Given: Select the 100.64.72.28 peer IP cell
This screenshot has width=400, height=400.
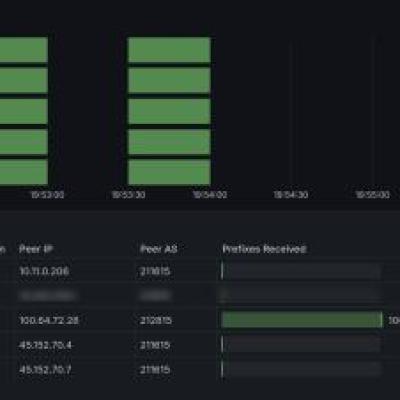Looking at the screenshot, I should (49, 320).
